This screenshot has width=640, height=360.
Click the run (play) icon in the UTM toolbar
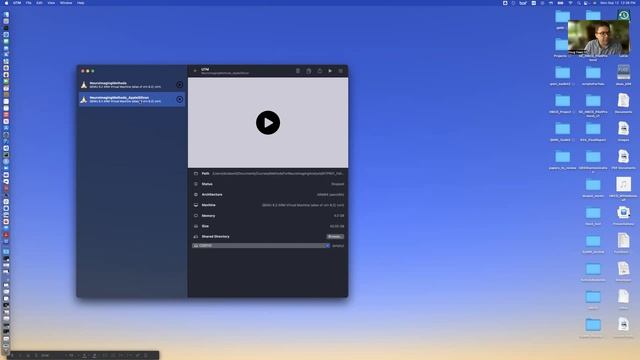point(330,71)
